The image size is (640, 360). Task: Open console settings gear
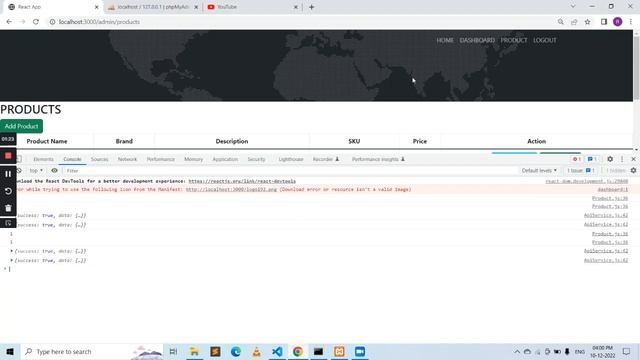coord(633,171)
